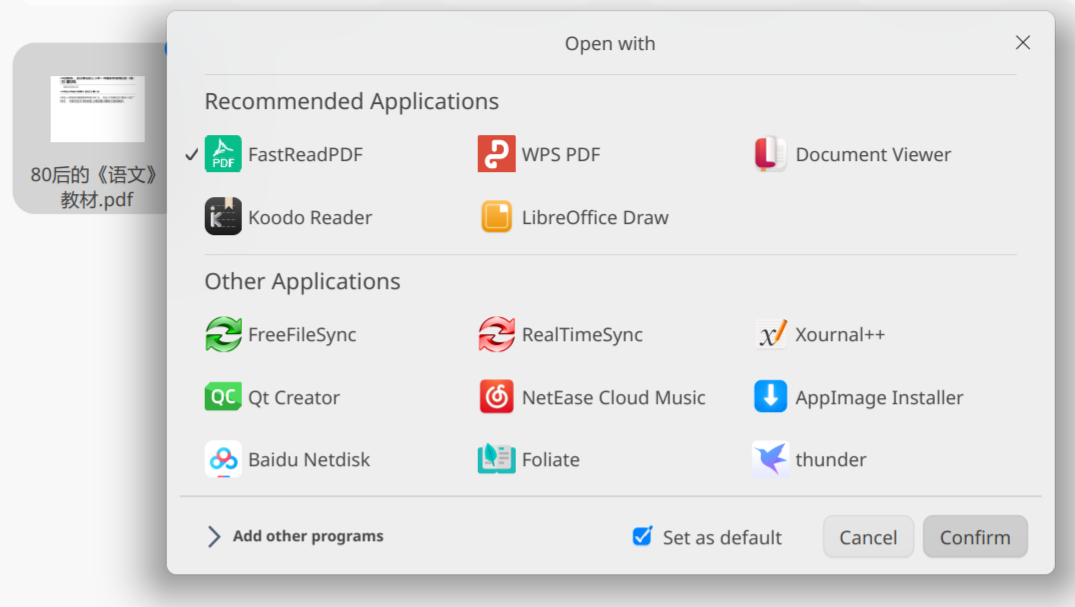Pick the NetEase Cloud Music icon
The width and height of the screenshot is (1075, 607).
point(496,396)
